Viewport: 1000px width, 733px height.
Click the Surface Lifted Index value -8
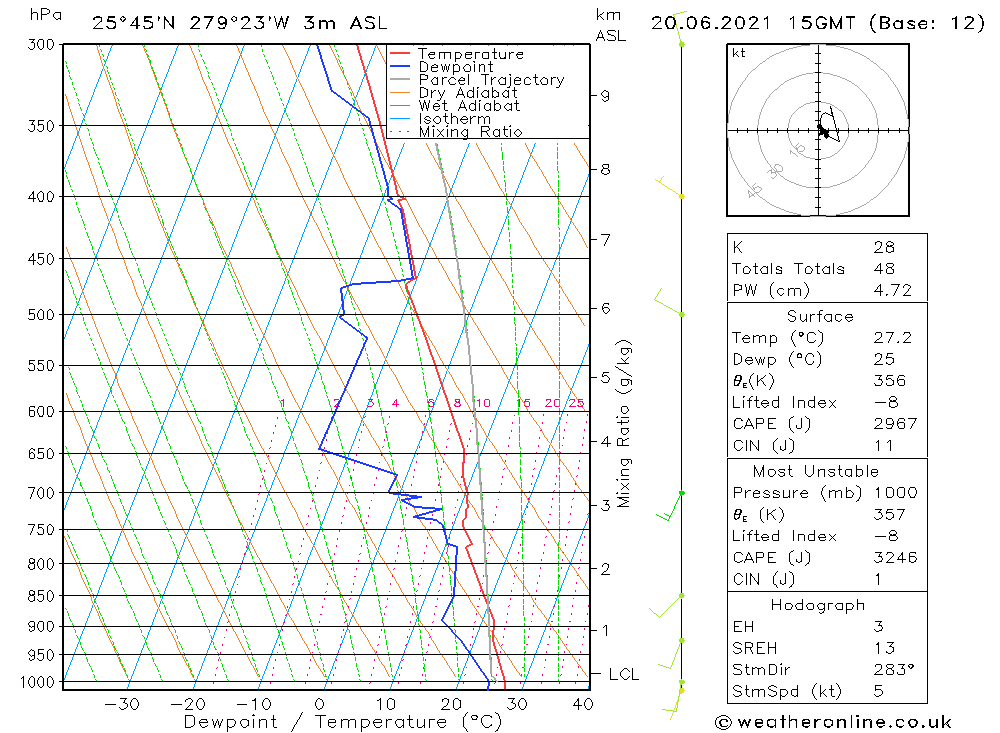coord(886,403)
